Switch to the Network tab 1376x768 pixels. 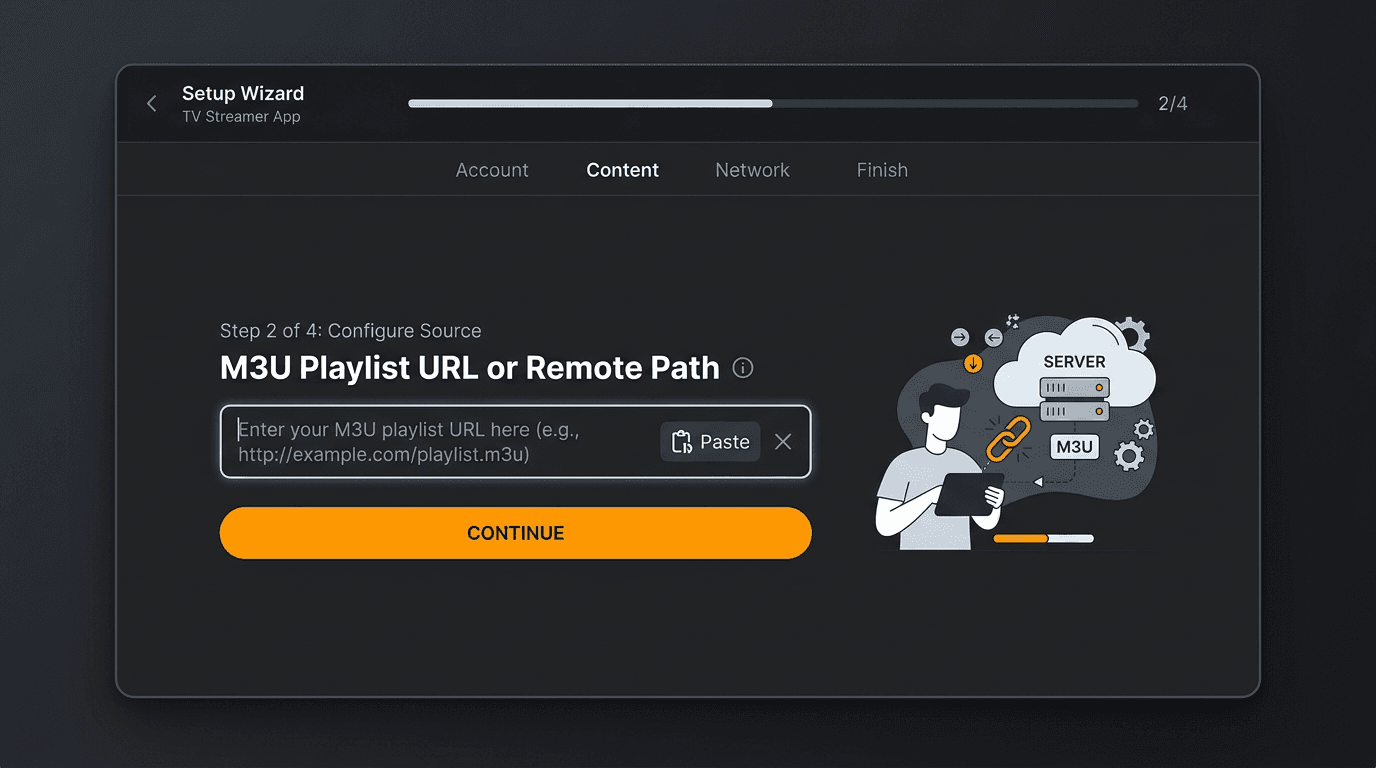click(752, 170)
